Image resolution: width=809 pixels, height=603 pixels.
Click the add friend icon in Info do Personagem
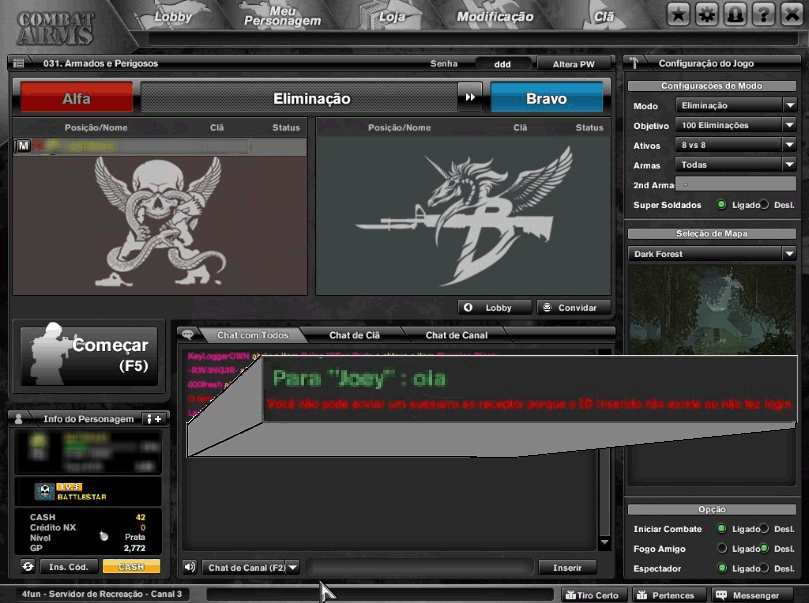pos(154,419)
